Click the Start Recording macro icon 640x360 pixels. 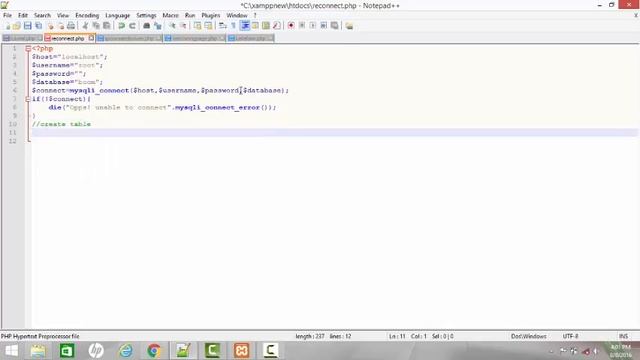291,26
